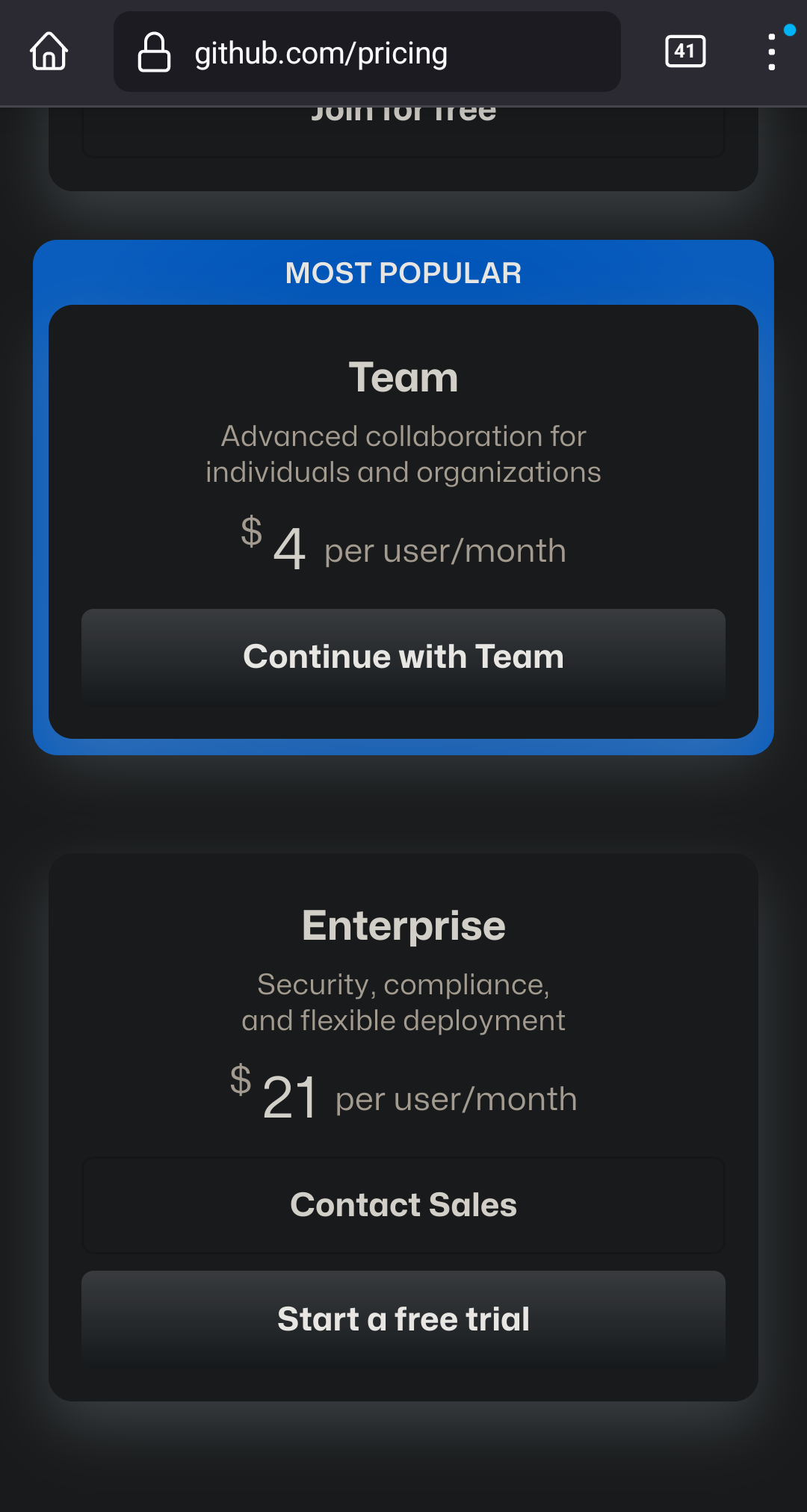Tap the $4 per user/month price
The height and width of the screenshot is (1512, 807).
click(x=403, y=549)
